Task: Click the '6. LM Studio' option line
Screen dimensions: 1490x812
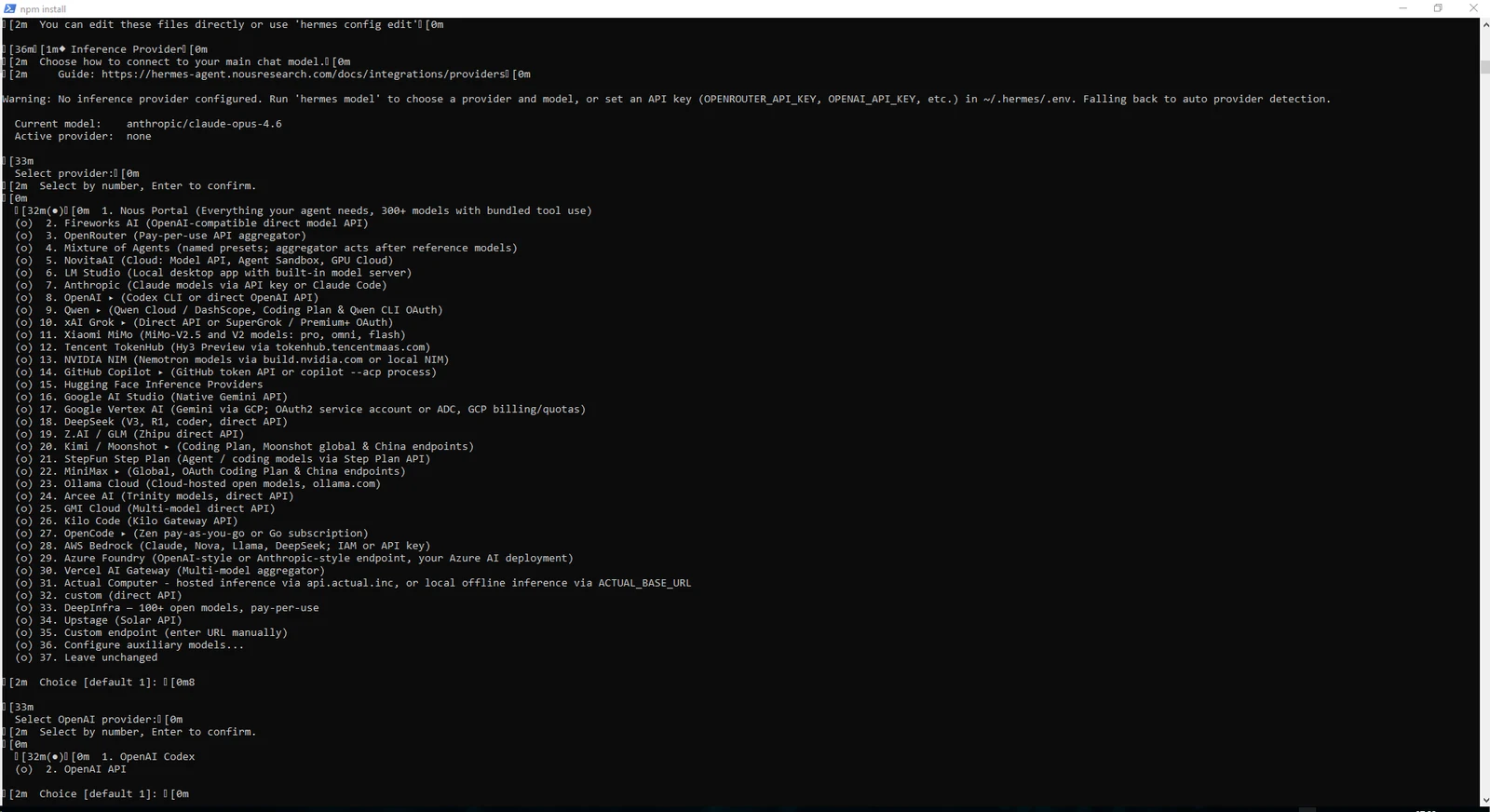Action: (213, 273)
